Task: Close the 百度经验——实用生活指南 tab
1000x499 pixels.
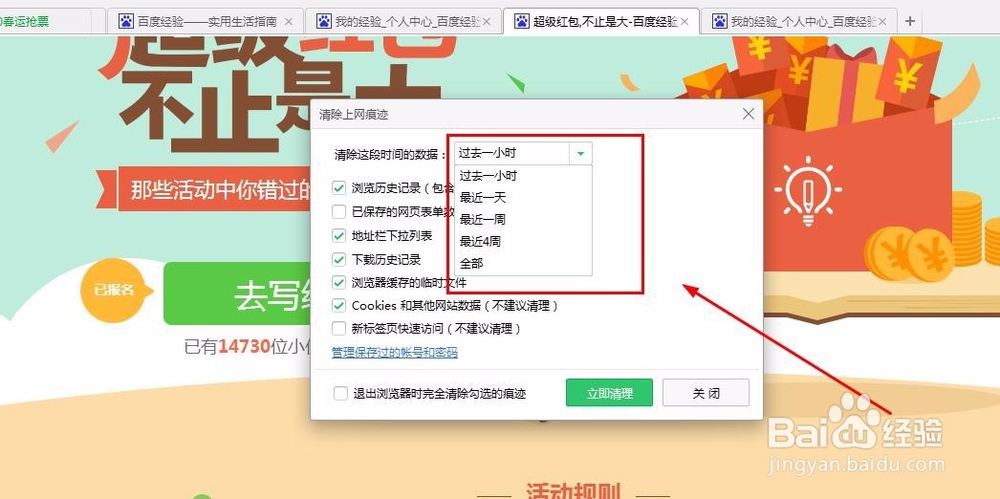Action: pyautogui.click(x=288, y=22)
